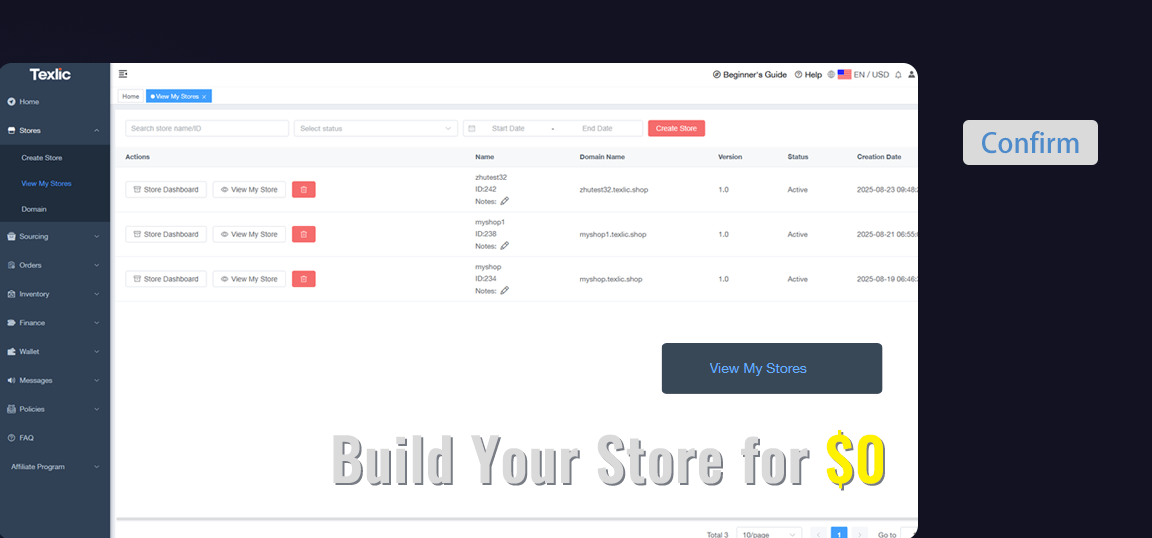The height and width of the screenshot is (538, 1152).
Task: Click the globe language icon
Action: 831,75
